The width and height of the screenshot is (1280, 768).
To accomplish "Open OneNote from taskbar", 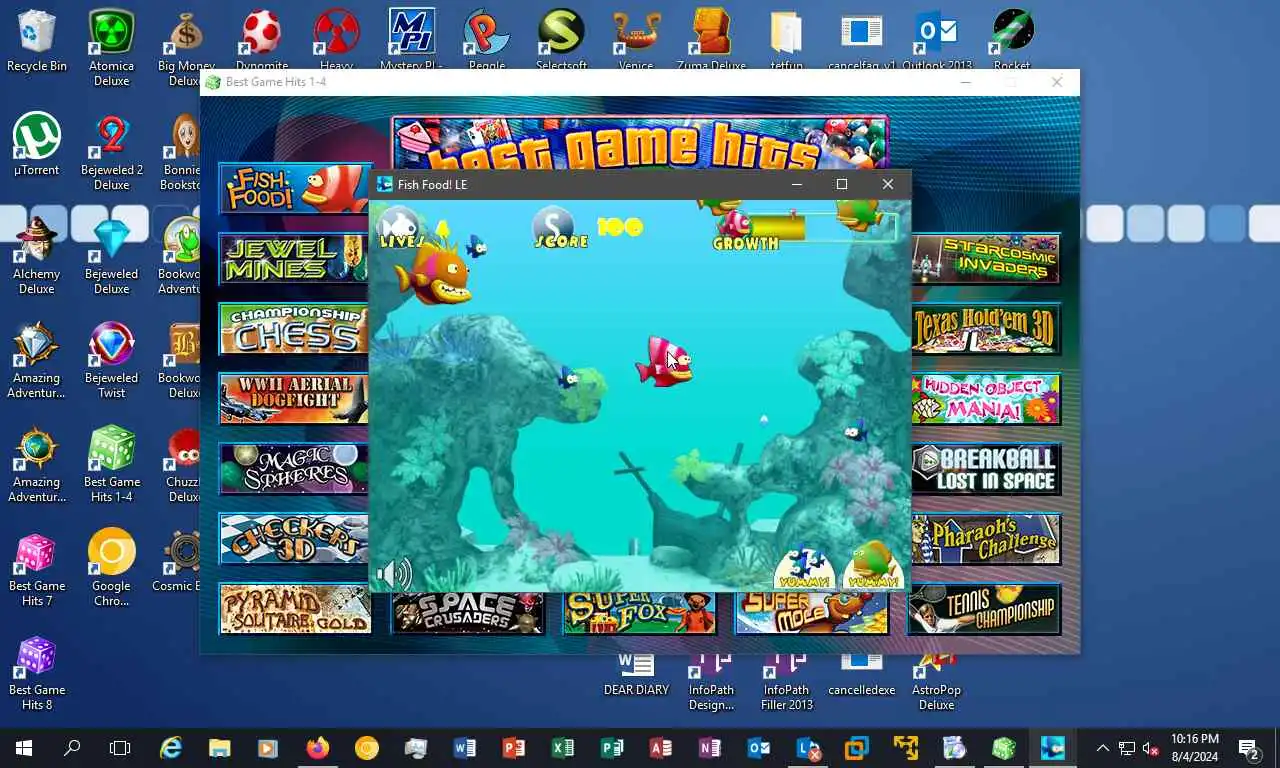I will 709,748.
